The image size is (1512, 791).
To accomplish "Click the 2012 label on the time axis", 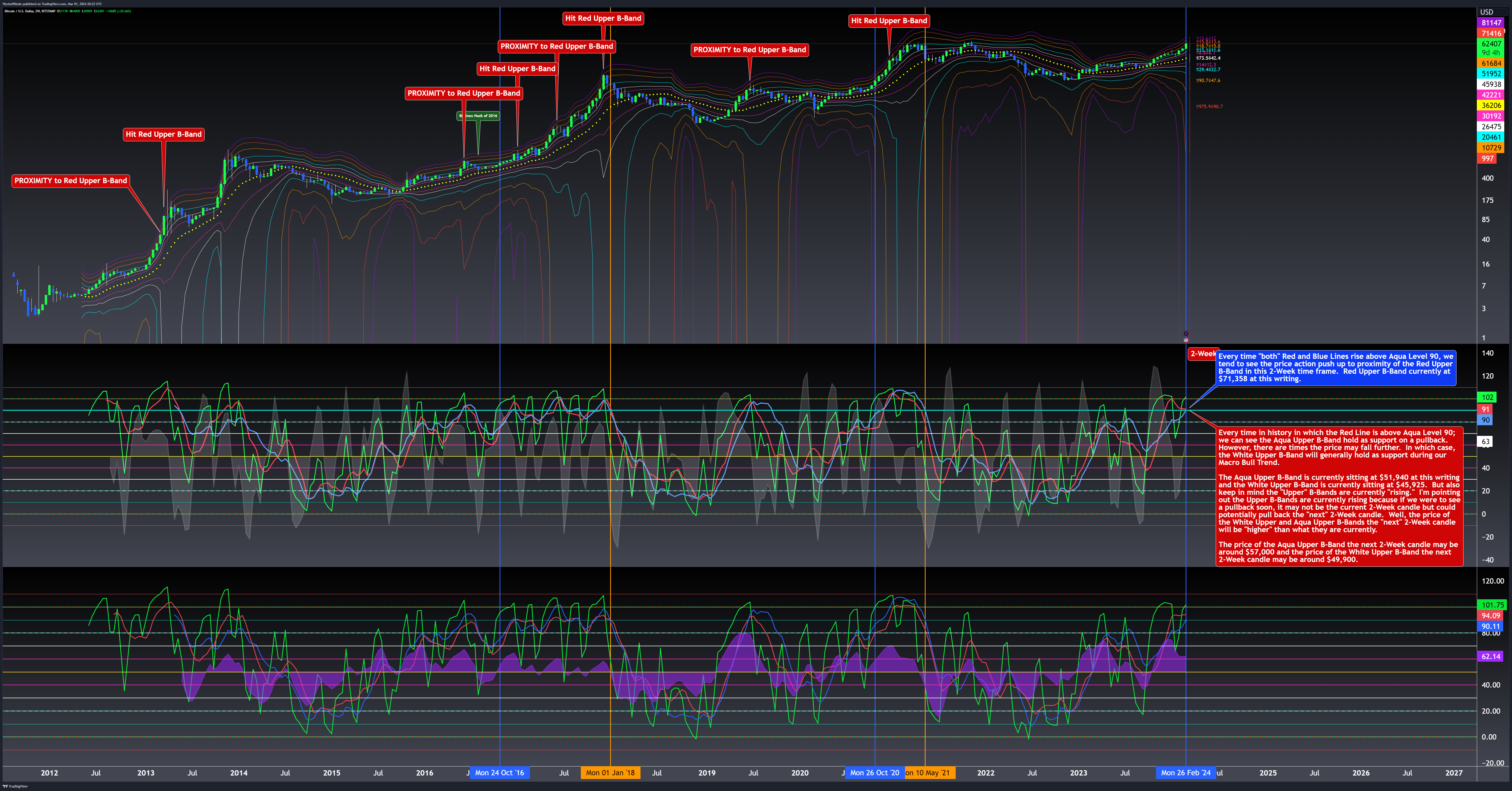I will (x=49, y=773).
